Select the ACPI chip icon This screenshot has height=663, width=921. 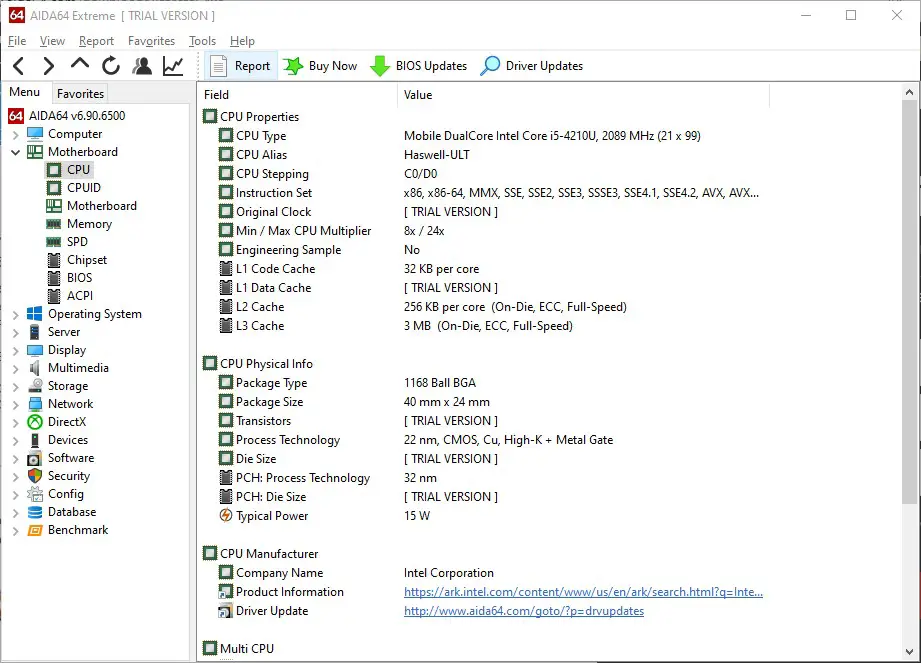pyautogui.click(x=53, y=295)
